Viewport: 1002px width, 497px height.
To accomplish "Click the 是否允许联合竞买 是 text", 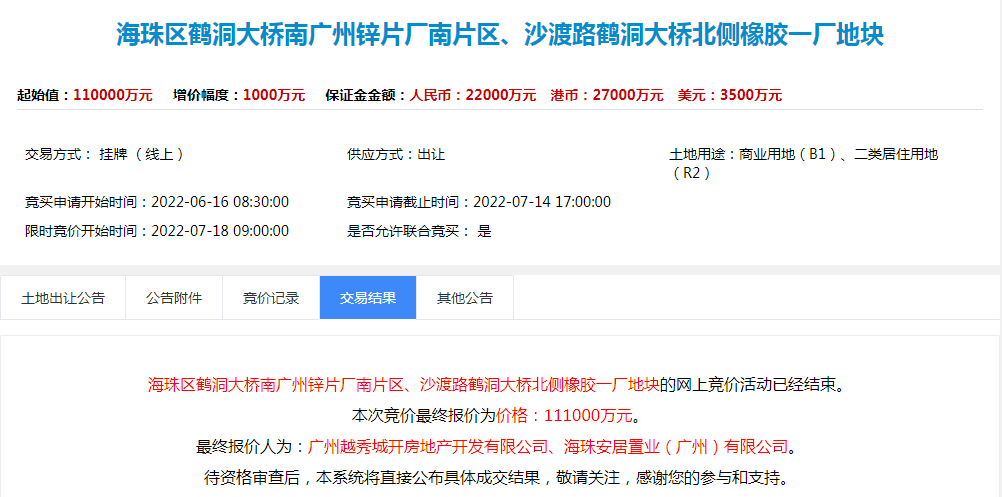I will [419, 231].
